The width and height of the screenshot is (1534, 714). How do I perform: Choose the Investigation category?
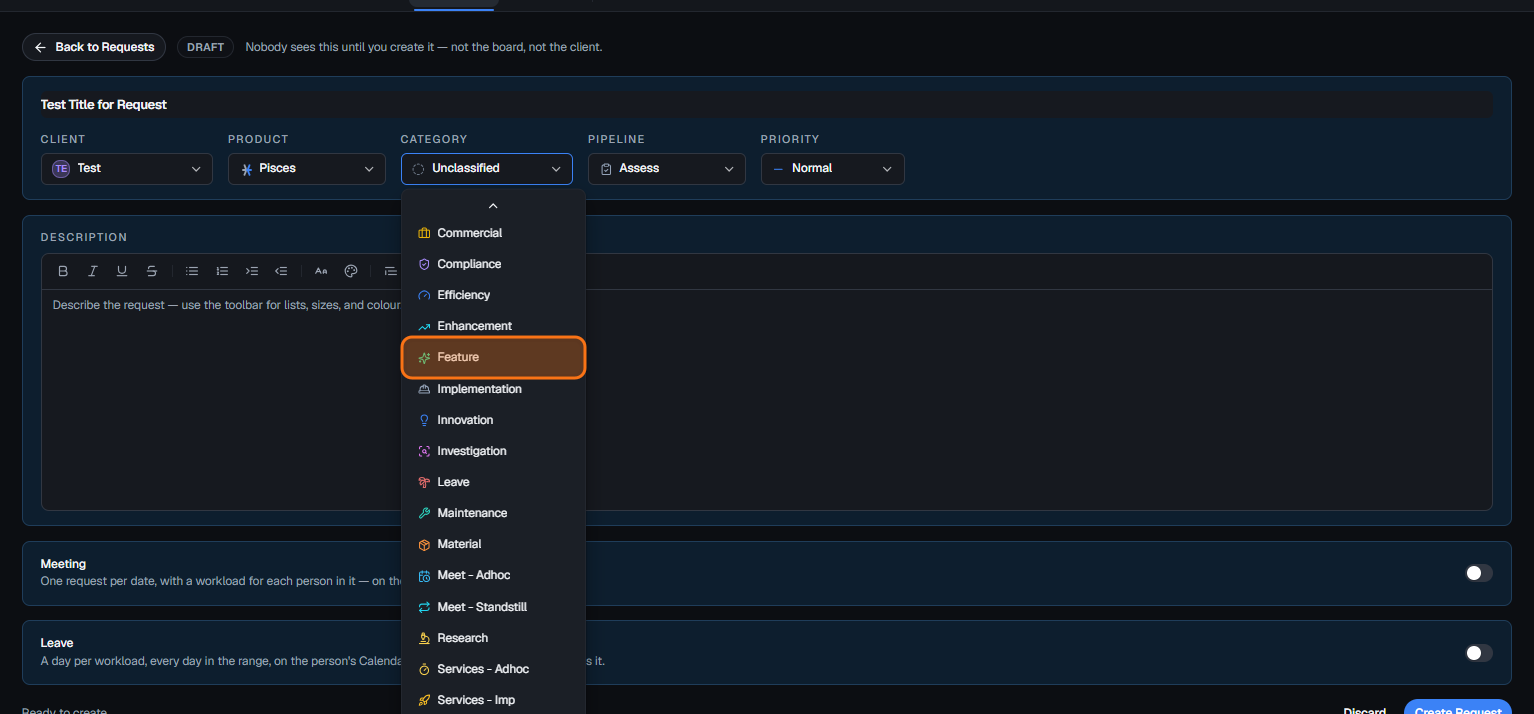click(493, 451)
